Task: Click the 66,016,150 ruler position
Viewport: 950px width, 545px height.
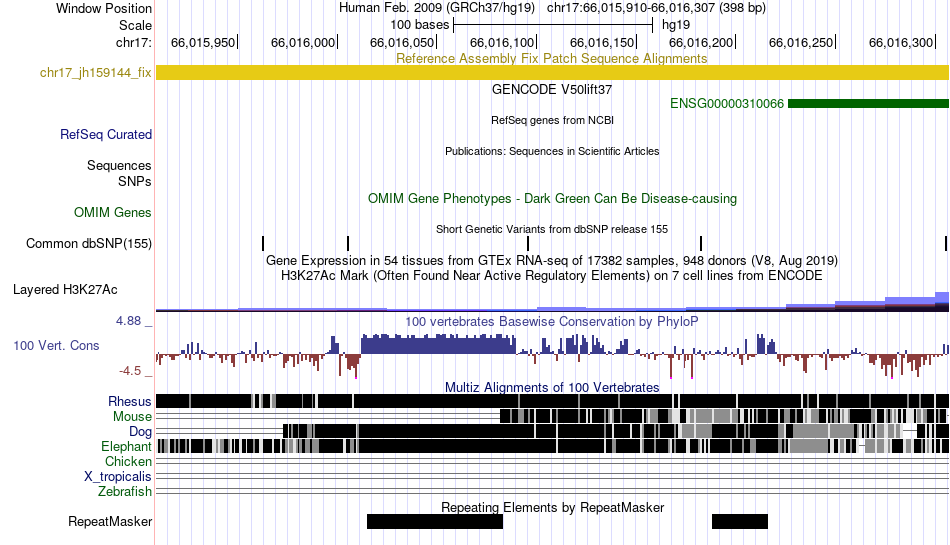Action: pyautogui.click(x=602, y=42)
